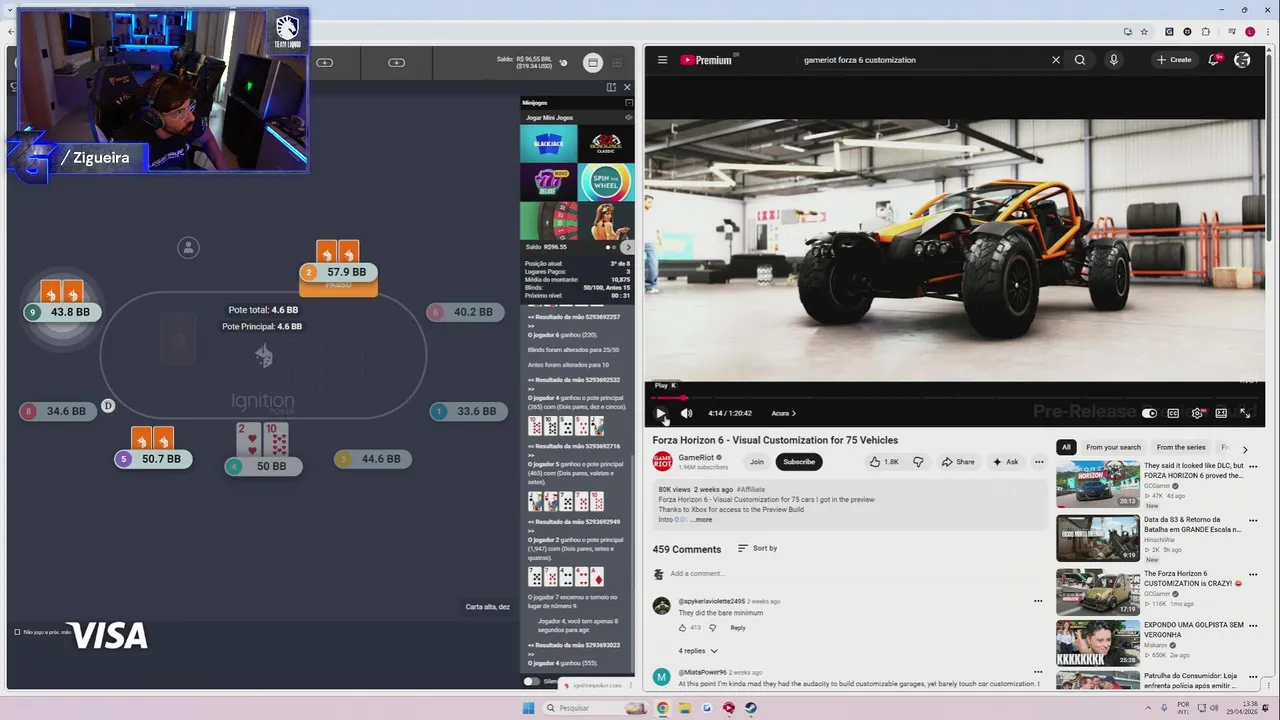Open YouTube player settings gear
The width and height of the screenshot is (1280, 720).
[x=1197, y=413]
